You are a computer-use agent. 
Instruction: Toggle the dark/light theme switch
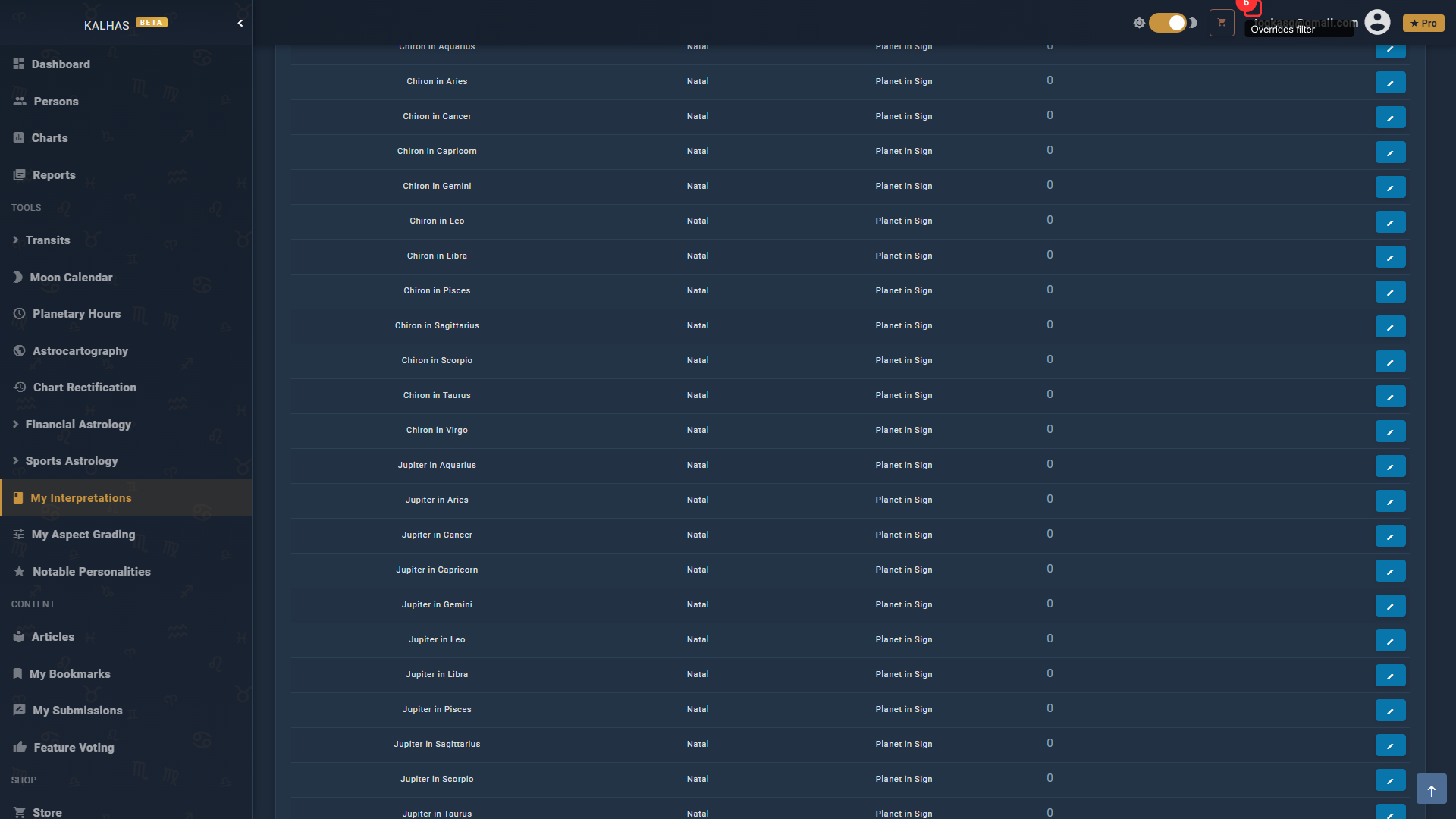tap(1168, 23)
